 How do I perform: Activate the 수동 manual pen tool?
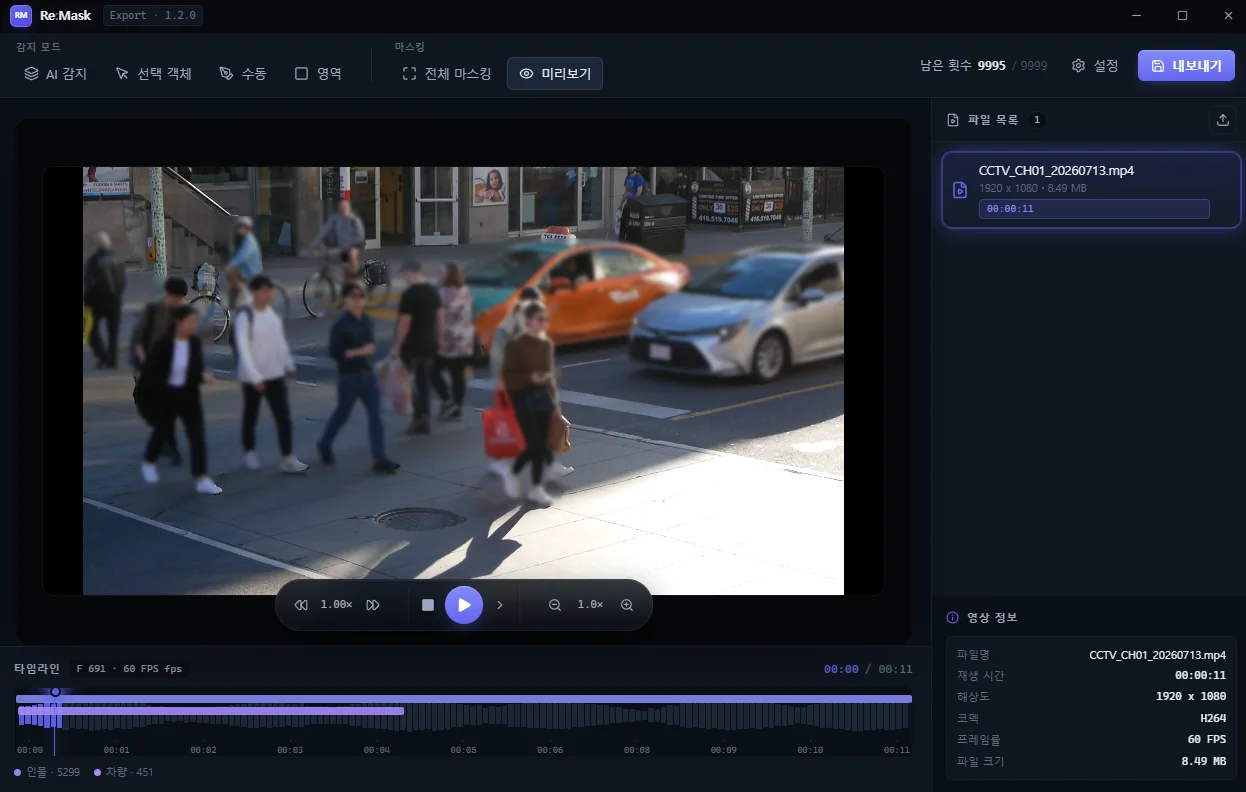pyautogui.click(x=243, y=74)
